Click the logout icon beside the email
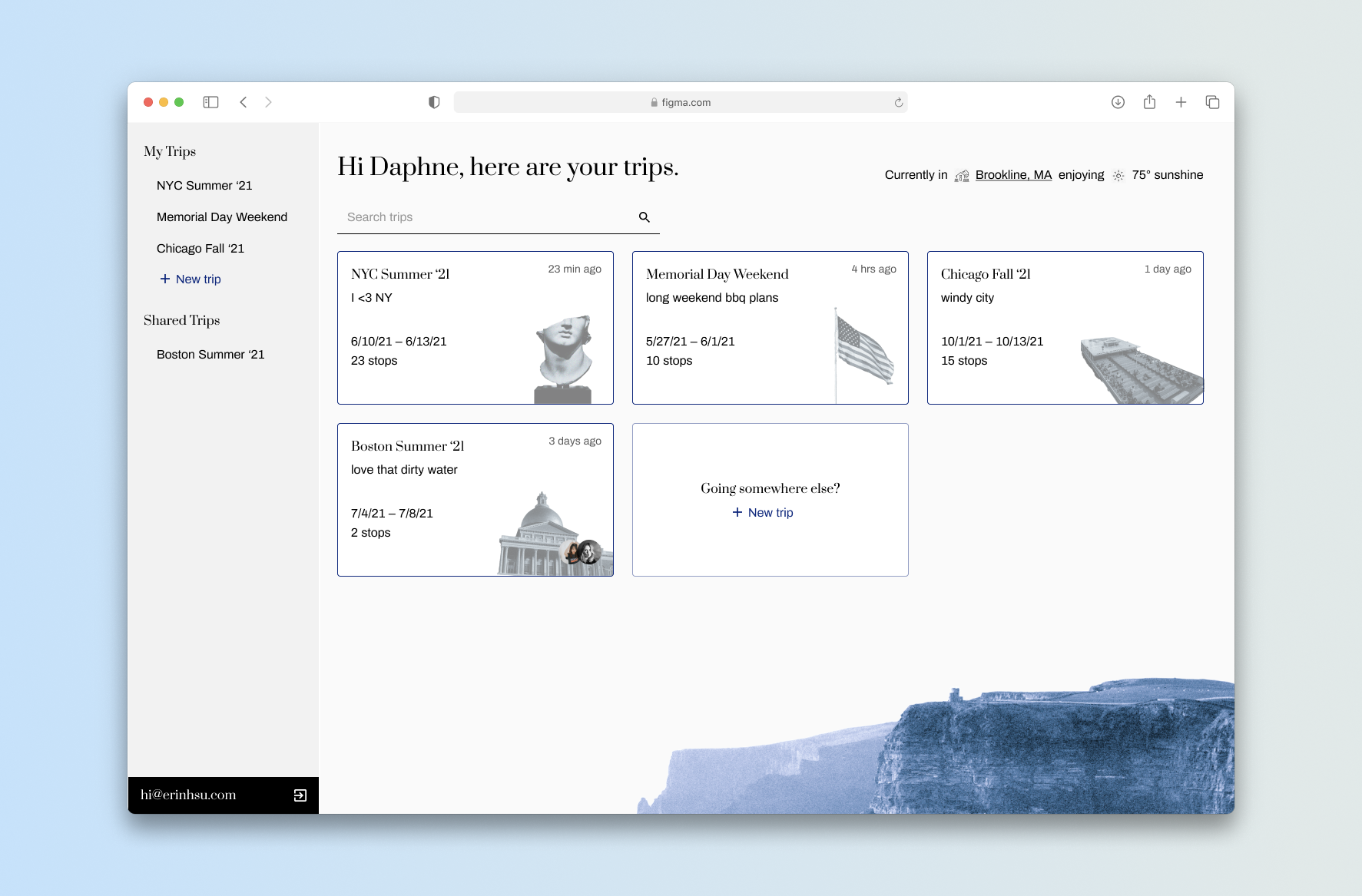The width and height of the screenshot is (1362, 896). tap(300, 795)
